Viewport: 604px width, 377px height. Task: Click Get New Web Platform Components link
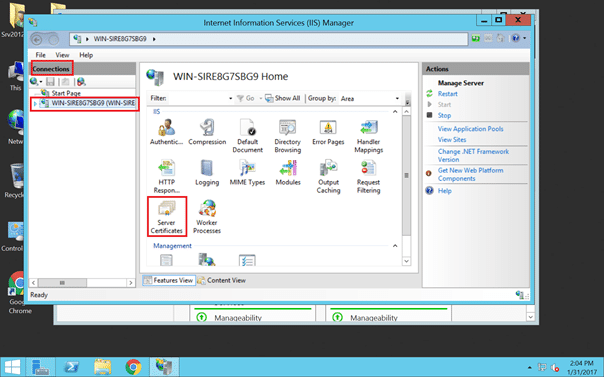(x=470, y=174)
